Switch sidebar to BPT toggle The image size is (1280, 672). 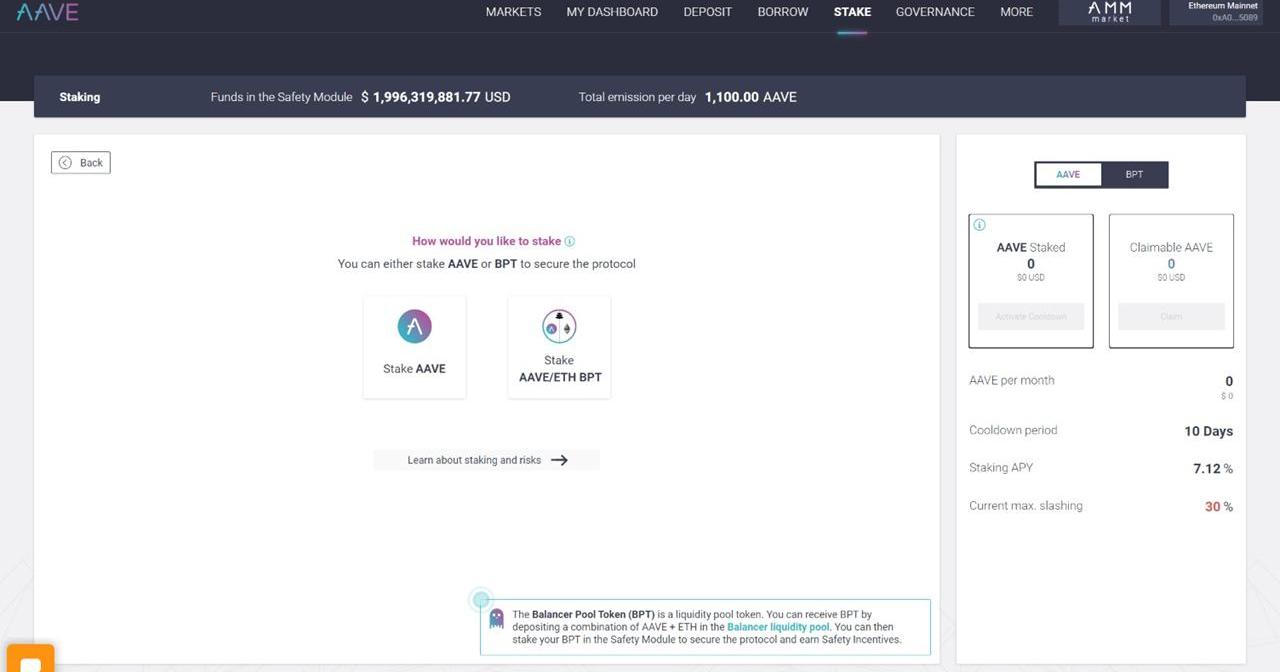[1134, 174]
